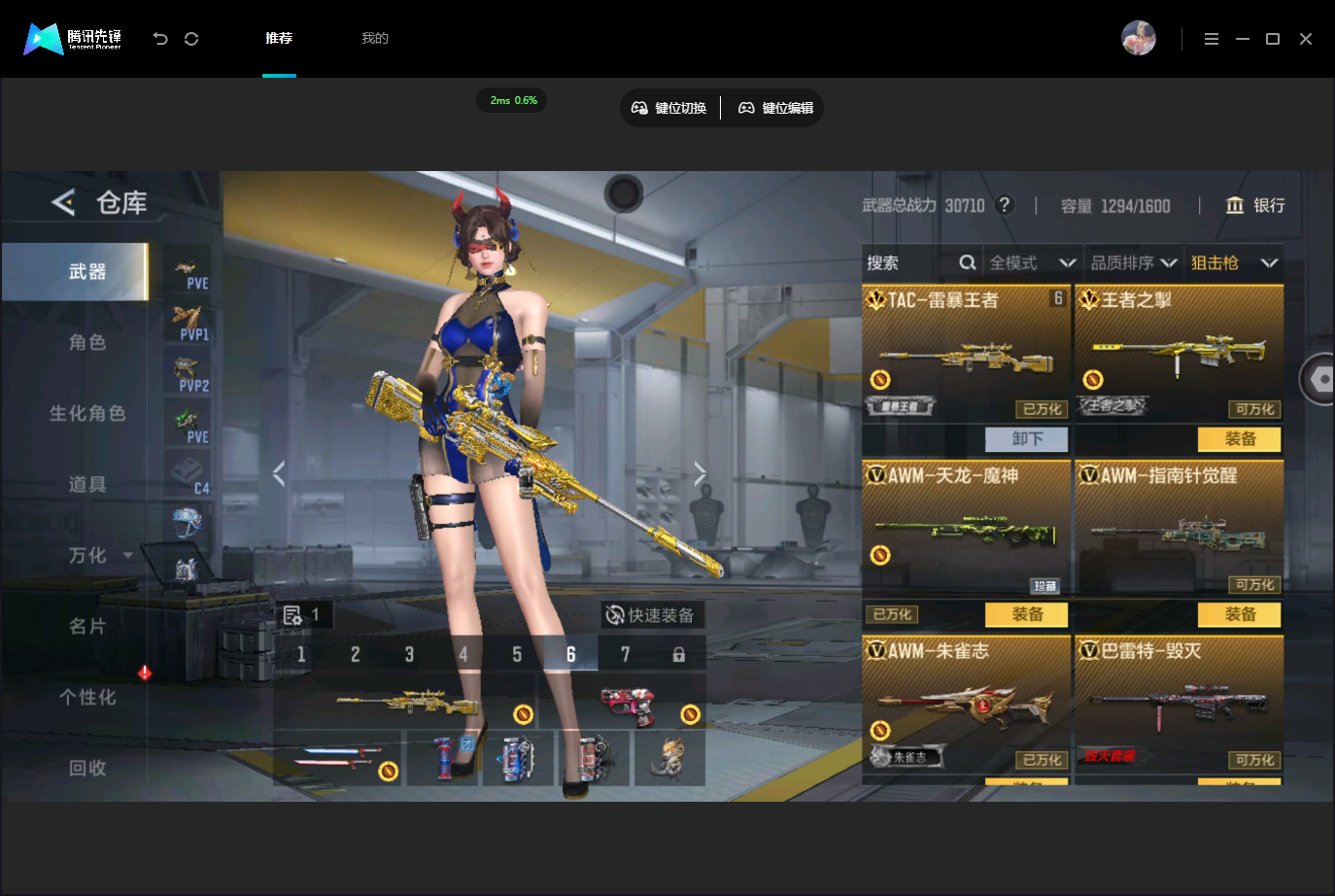This screenshot has width=1335, height=896.
Task: Open the 道具 category
Action: click(x=87, y=484)
